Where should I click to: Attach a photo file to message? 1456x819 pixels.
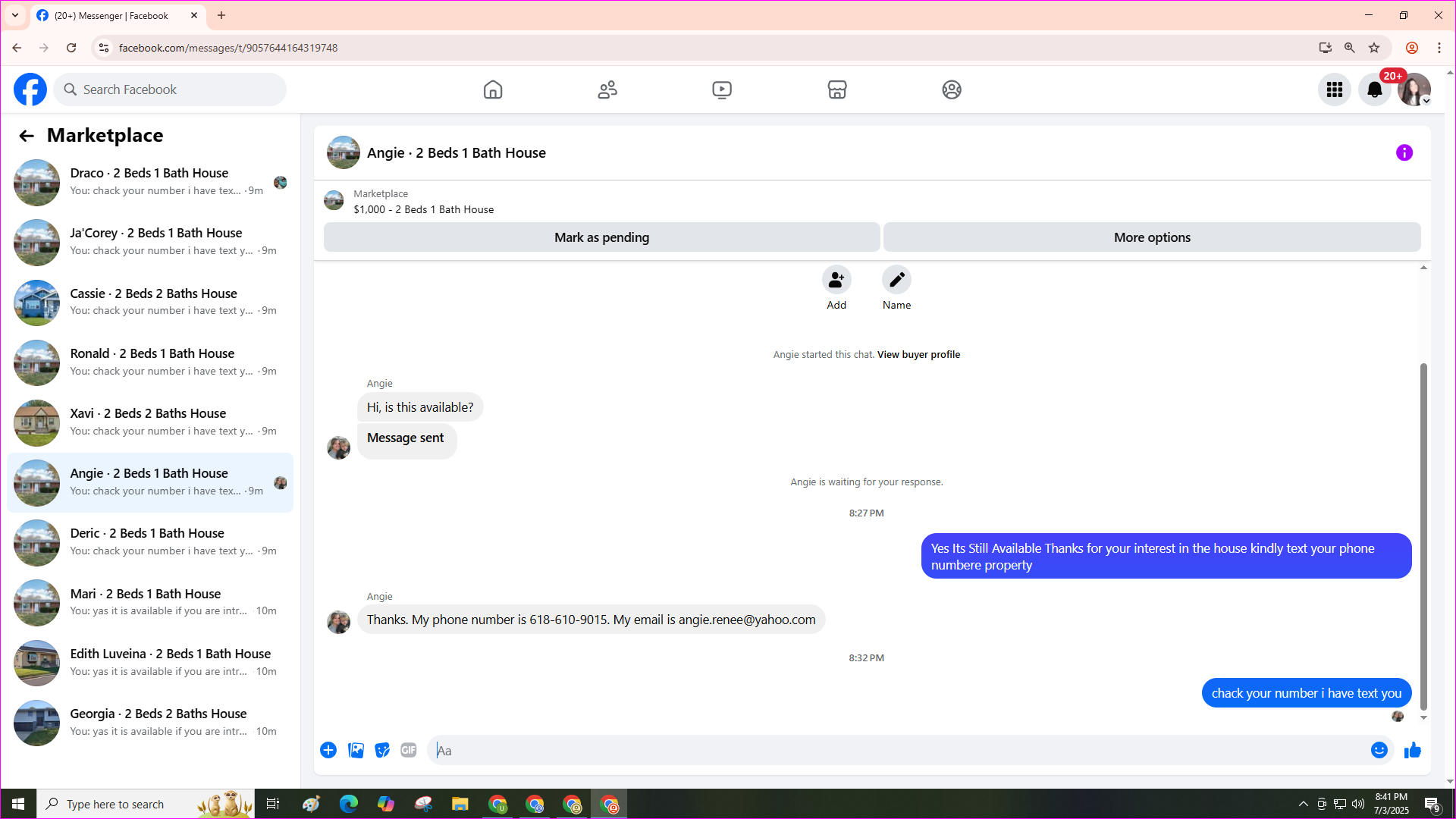(x=356, y=750)
